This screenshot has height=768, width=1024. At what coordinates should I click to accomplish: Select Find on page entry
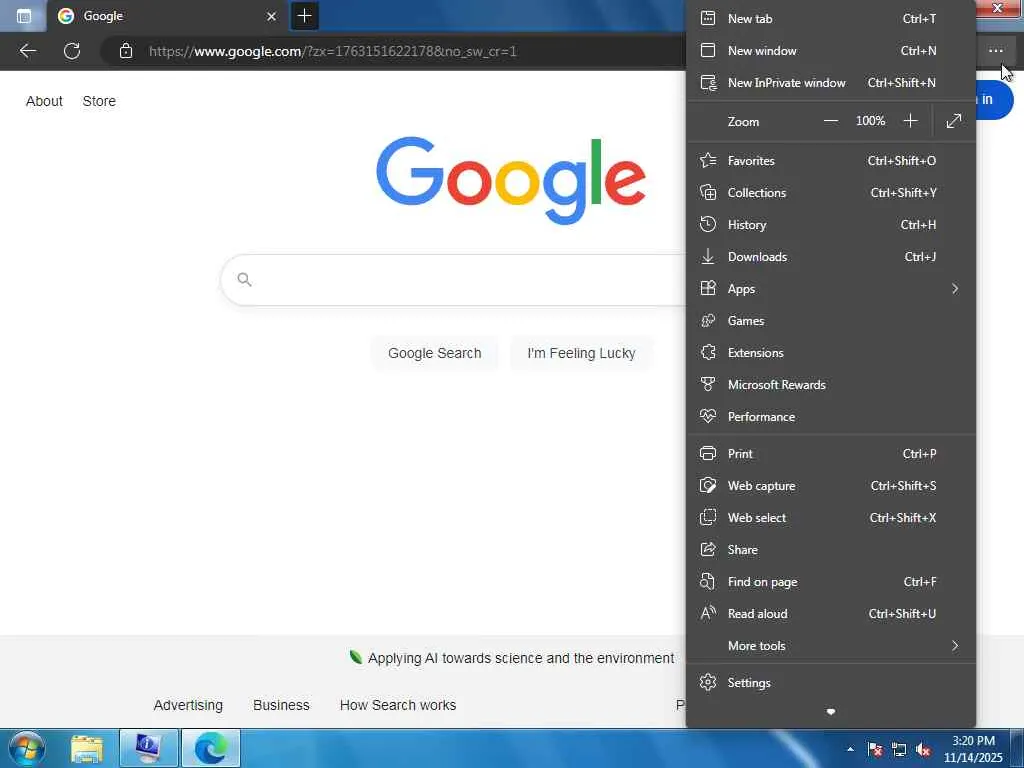click(831, 581)
